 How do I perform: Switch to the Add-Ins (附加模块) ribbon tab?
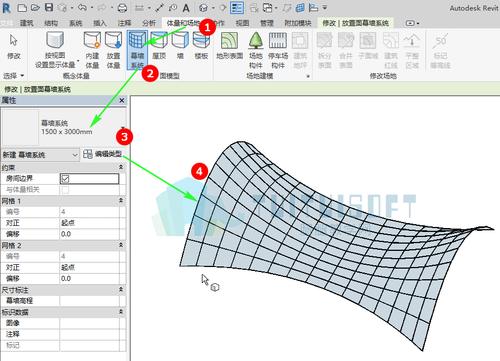pos(298,23)
